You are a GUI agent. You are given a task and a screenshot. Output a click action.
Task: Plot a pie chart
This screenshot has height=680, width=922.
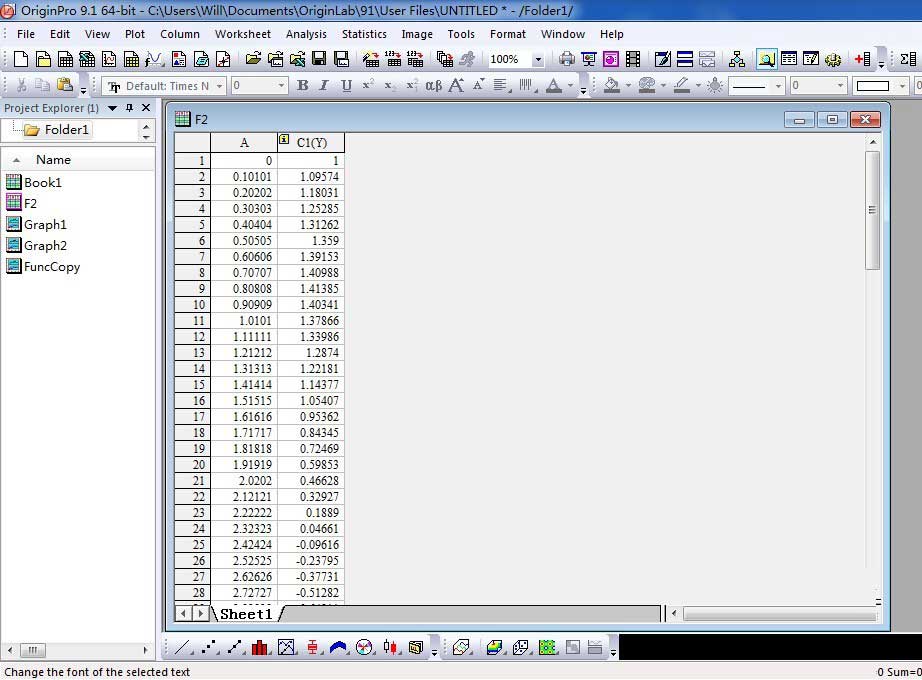point(365,648)
